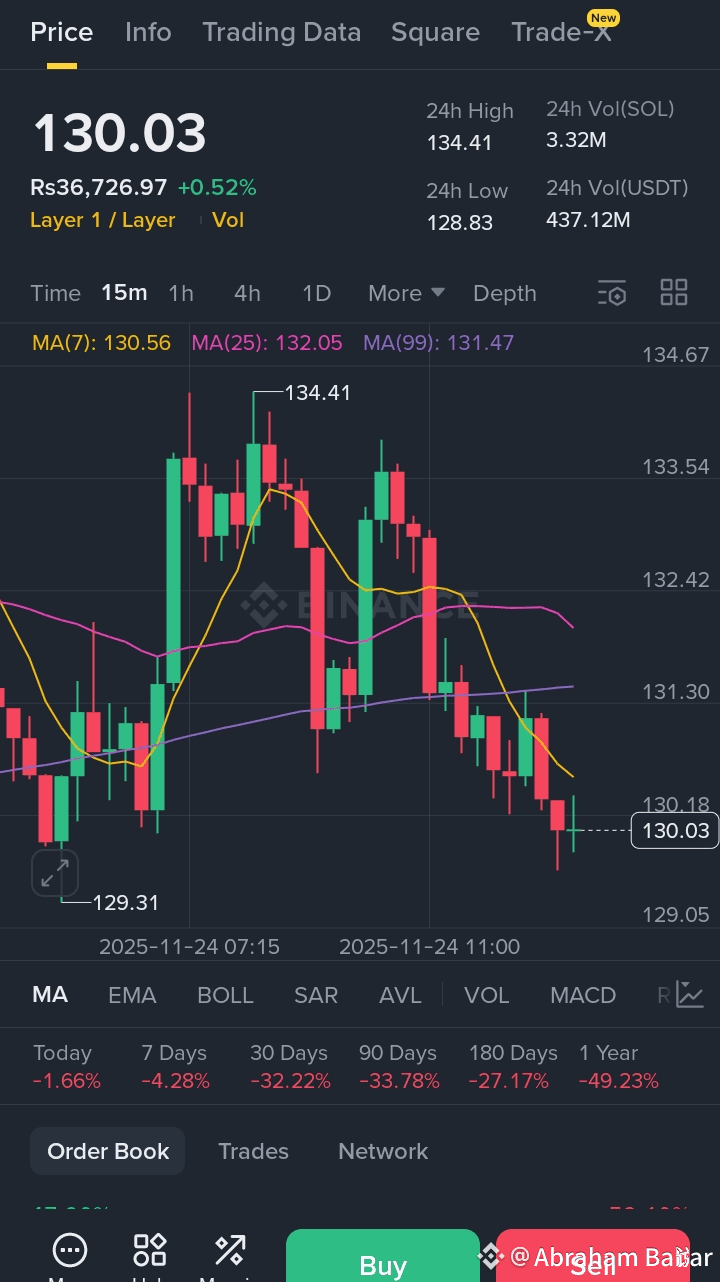Image resolution: width=720 pixels, height=1282 pixels.
Task: Expand the More timeframe dropdown
Action: click(406, 293)
